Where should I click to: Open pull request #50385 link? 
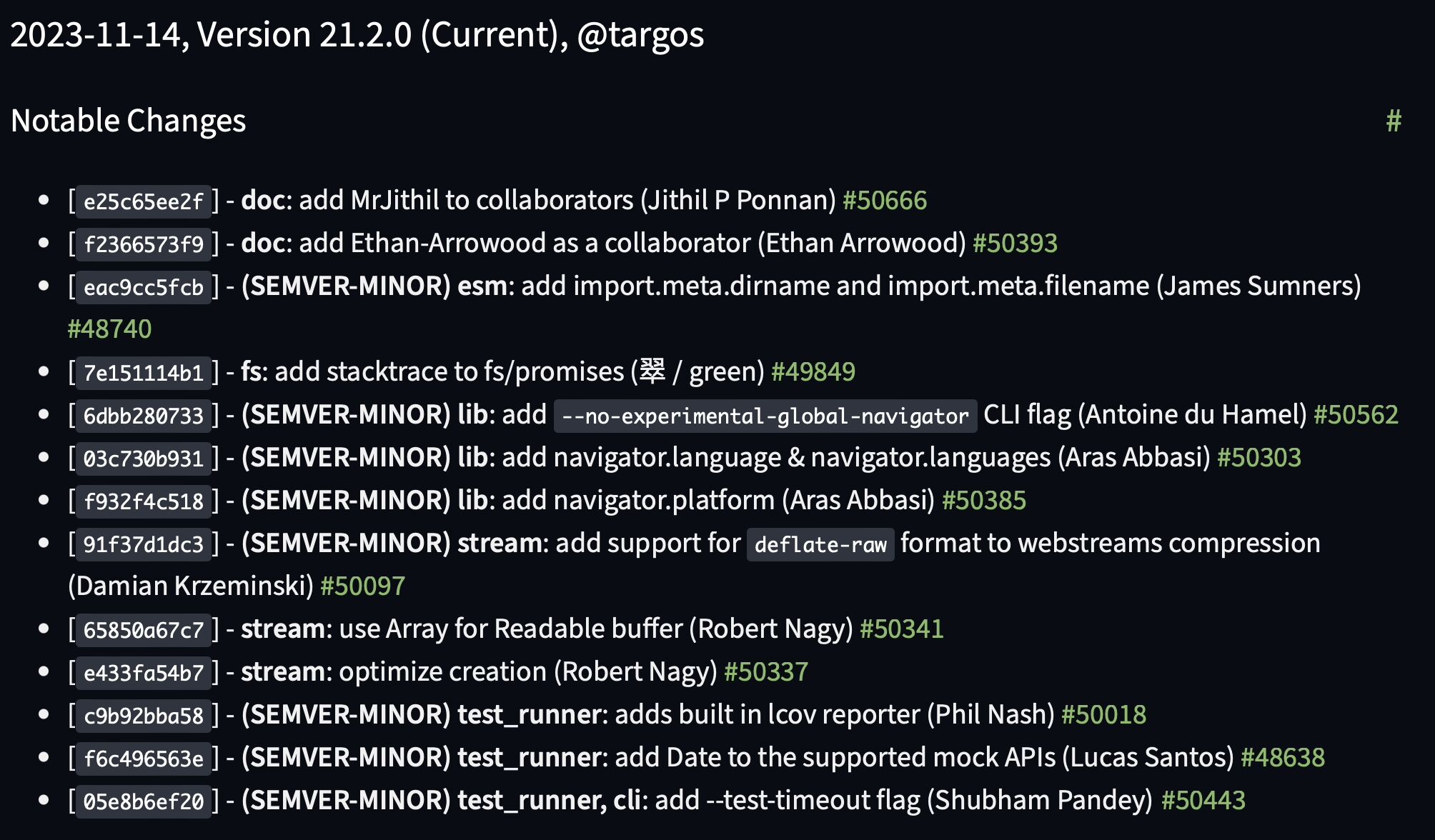[x=984, y=501]
